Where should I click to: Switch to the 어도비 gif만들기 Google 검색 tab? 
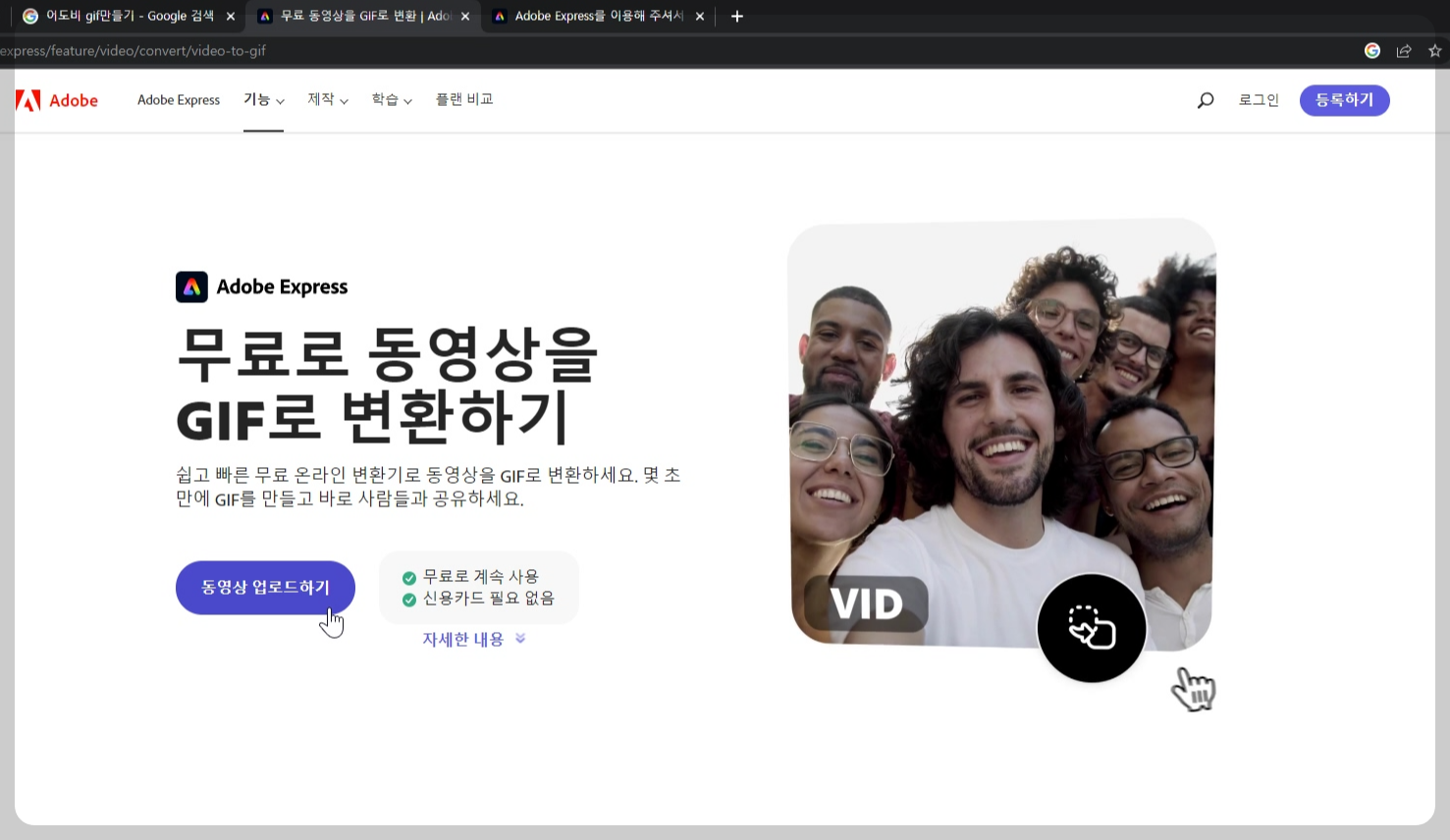click(x=128, y=17)
